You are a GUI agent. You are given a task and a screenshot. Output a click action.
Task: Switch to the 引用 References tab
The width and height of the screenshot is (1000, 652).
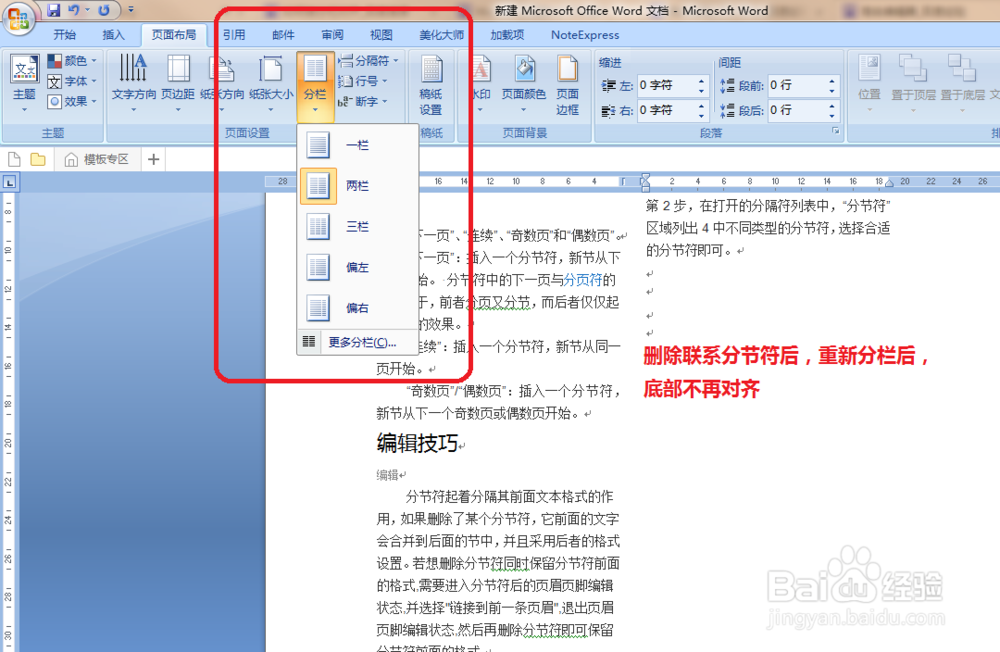(234, 35)
